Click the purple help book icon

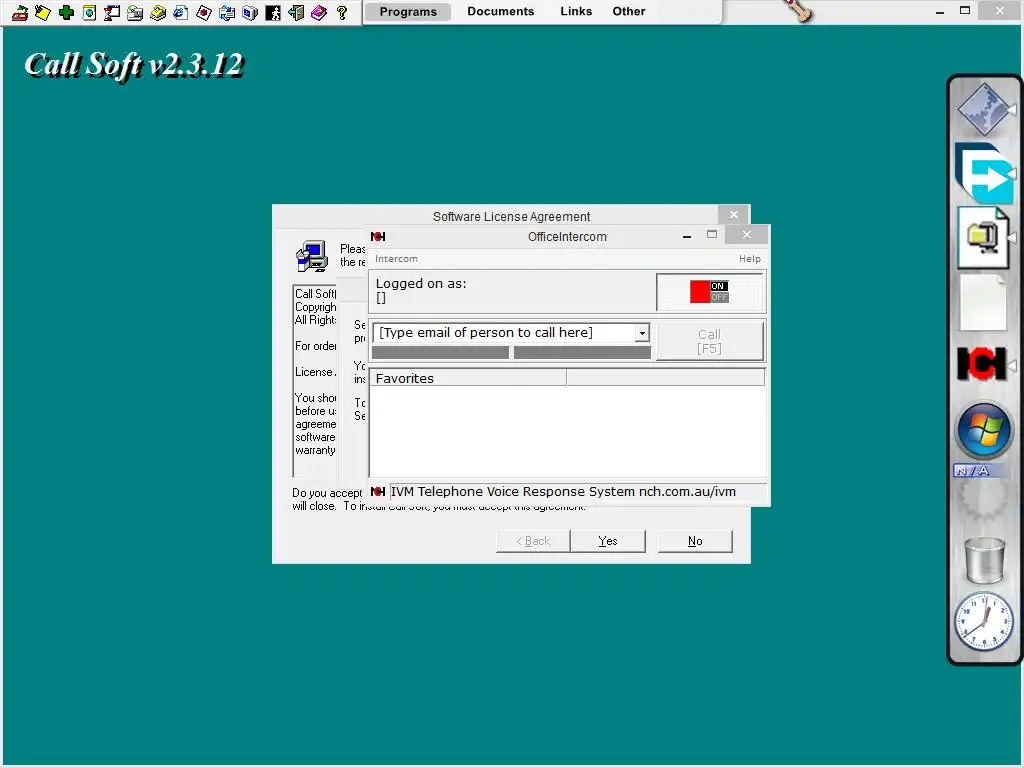tap(319, 12)
